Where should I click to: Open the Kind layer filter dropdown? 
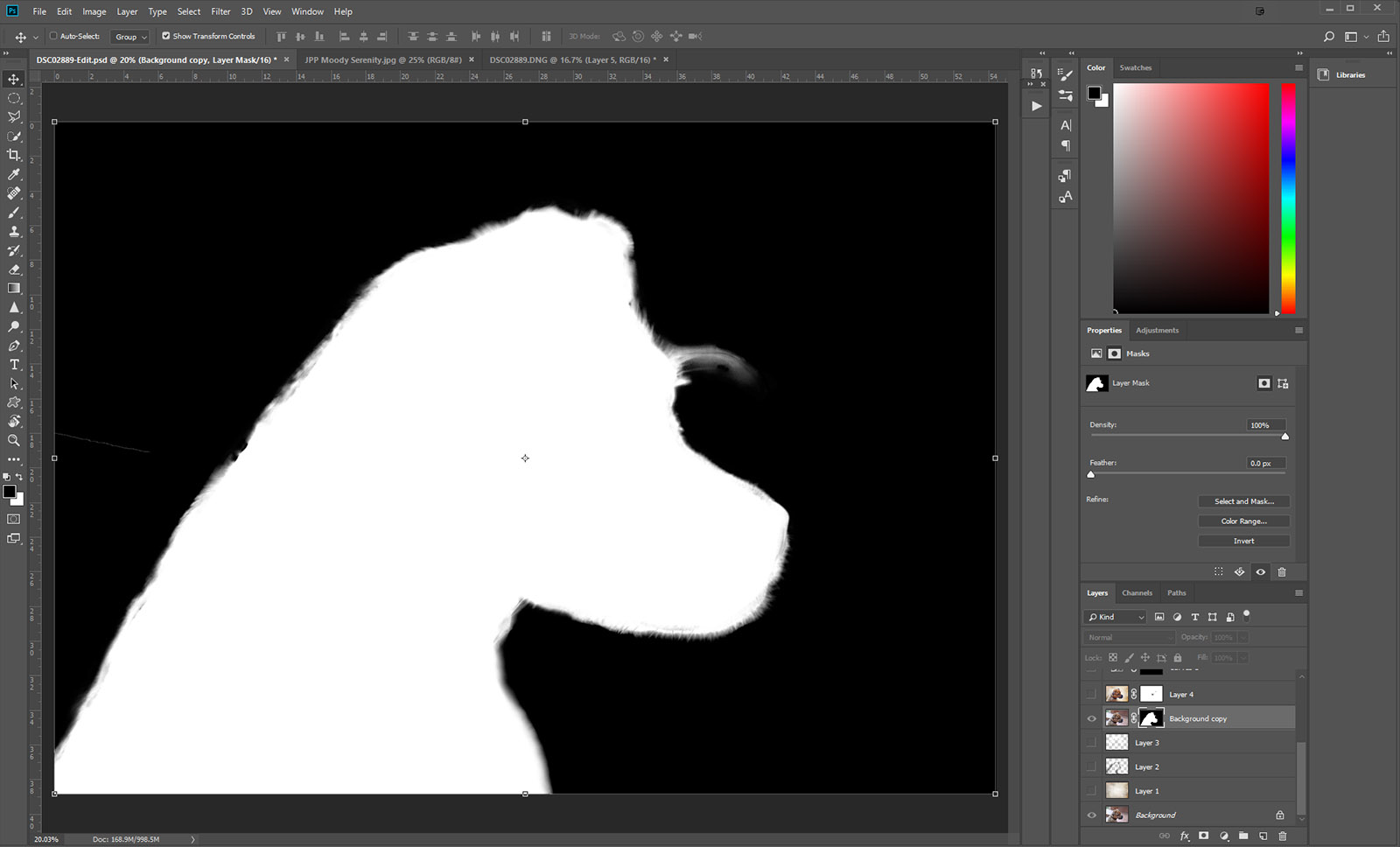(1116, 617)
